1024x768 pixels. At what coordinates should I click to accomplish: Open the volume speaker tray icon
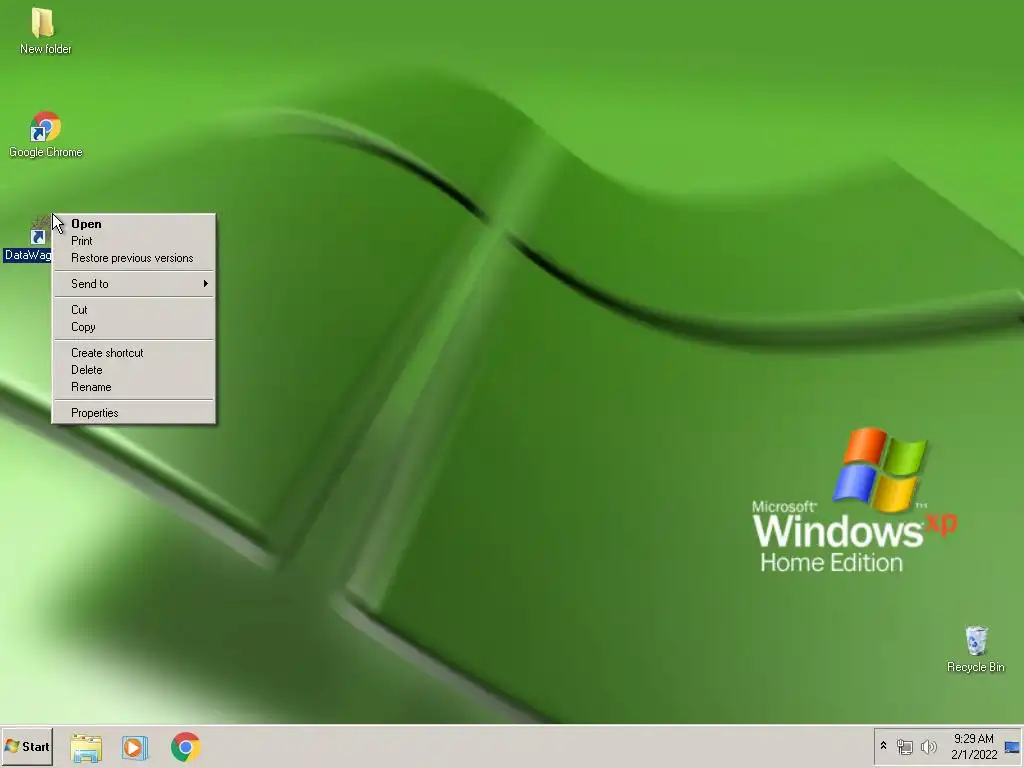point(928,746)
